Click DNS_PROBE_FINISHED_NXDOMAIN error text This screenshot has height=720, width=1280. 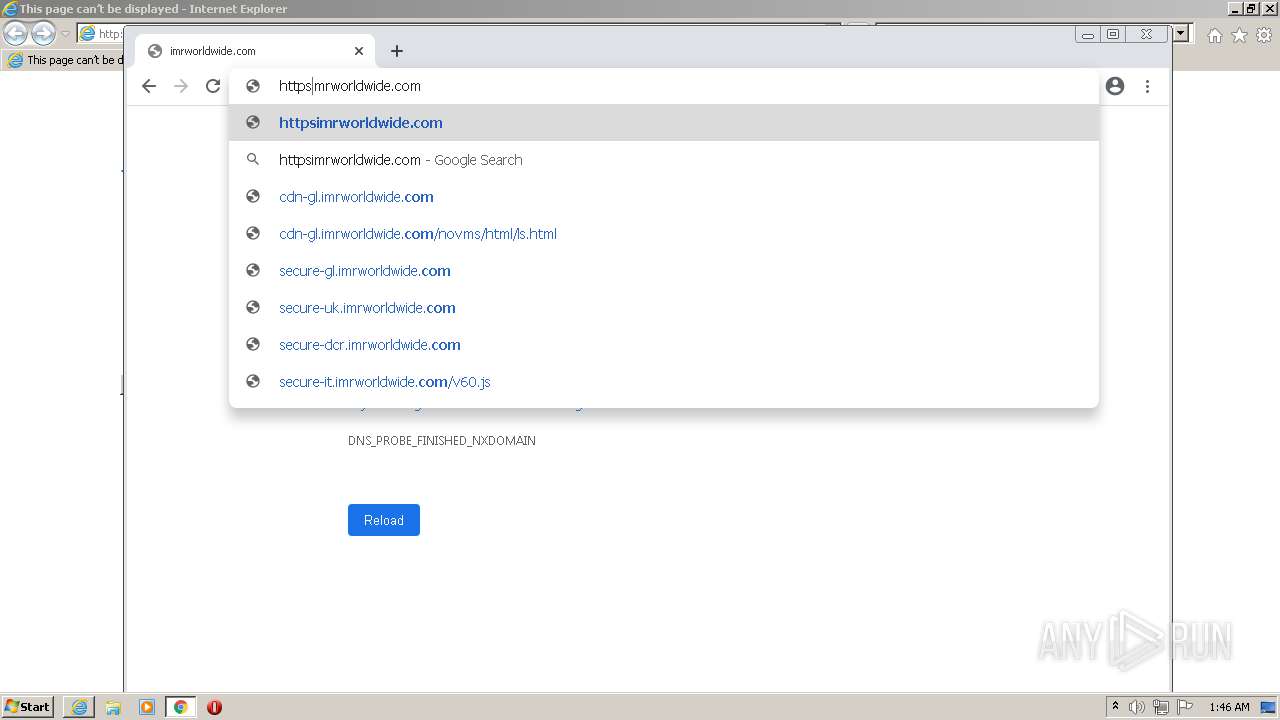[x=442, y=441]
